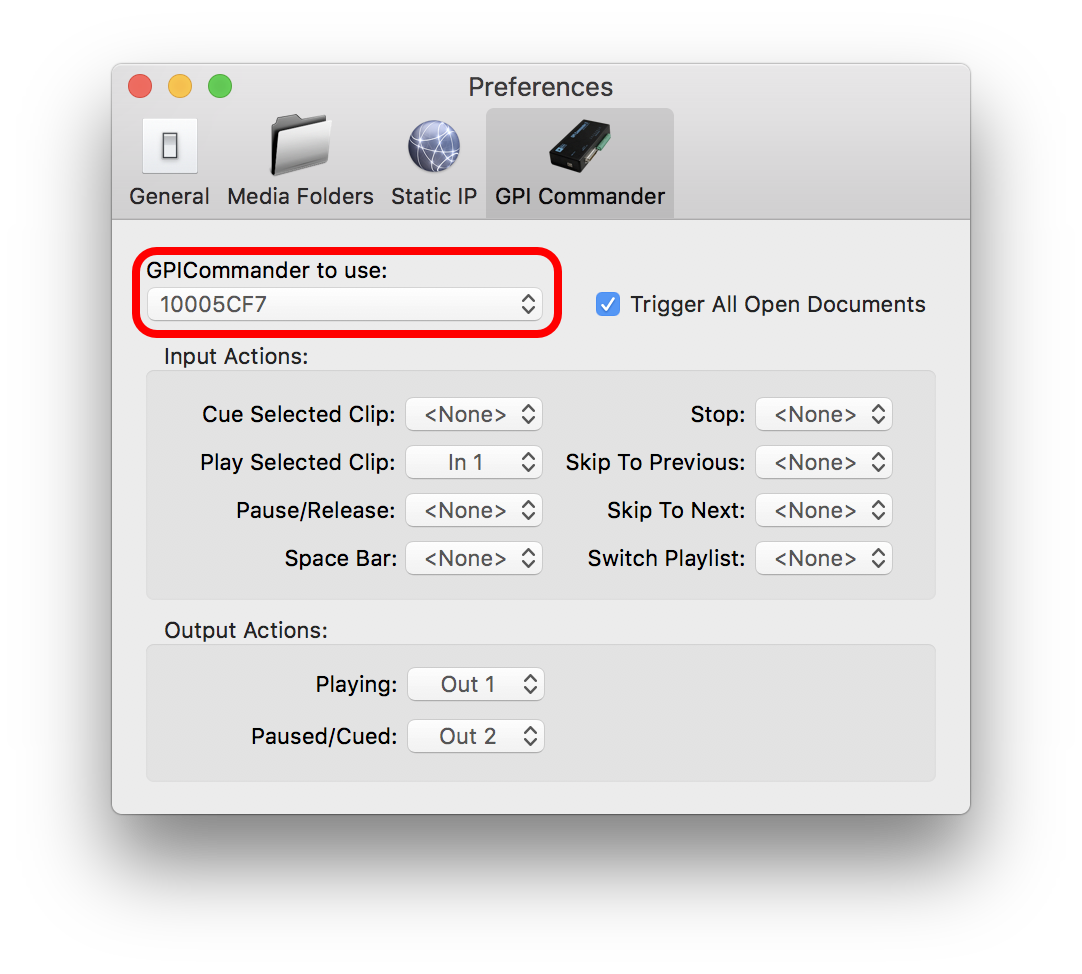
Task: Expand the Pause/Release input dropdown
Action: [474, 510]
